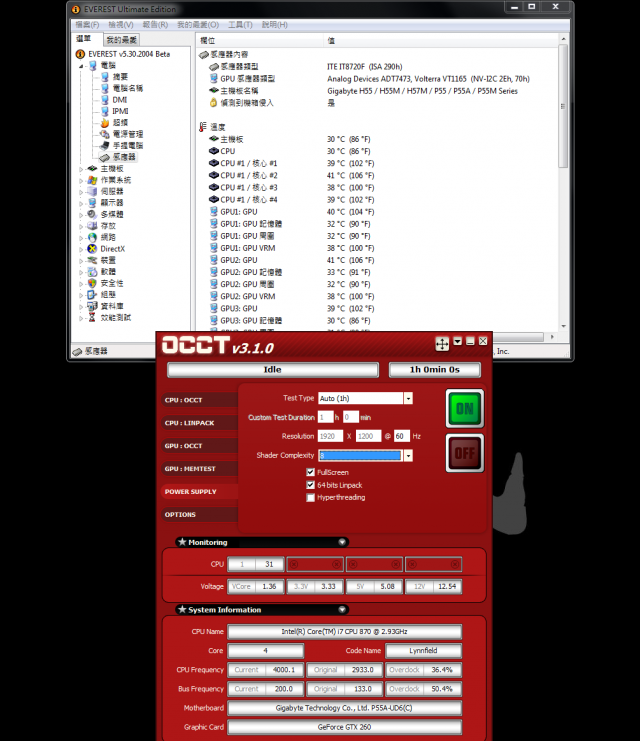Click the refresh rate 60 Hz field
The width and height of the screenshot is (640, 742).
[402, 436]
